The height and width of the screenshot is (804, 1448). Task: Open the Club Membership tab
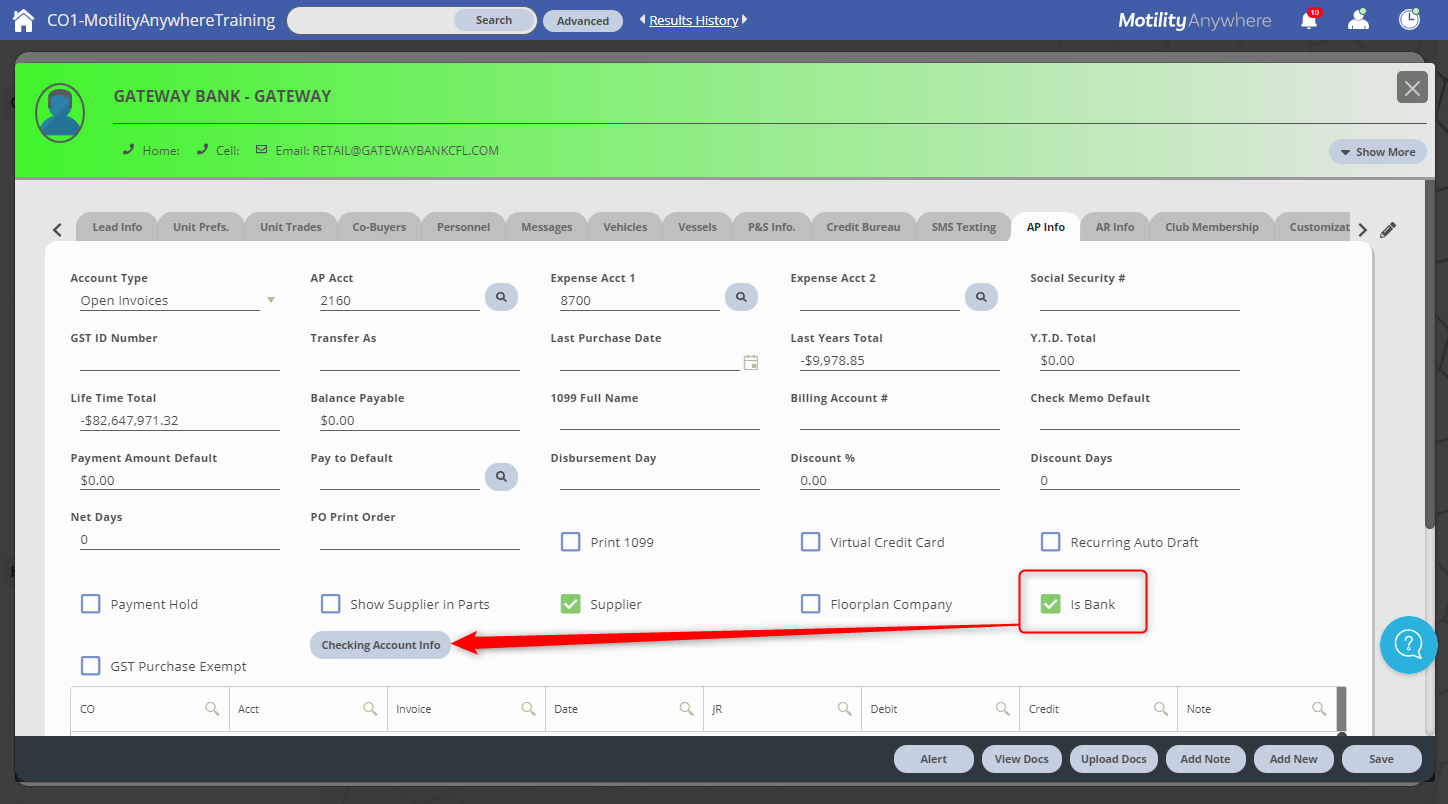(1211, 227)
